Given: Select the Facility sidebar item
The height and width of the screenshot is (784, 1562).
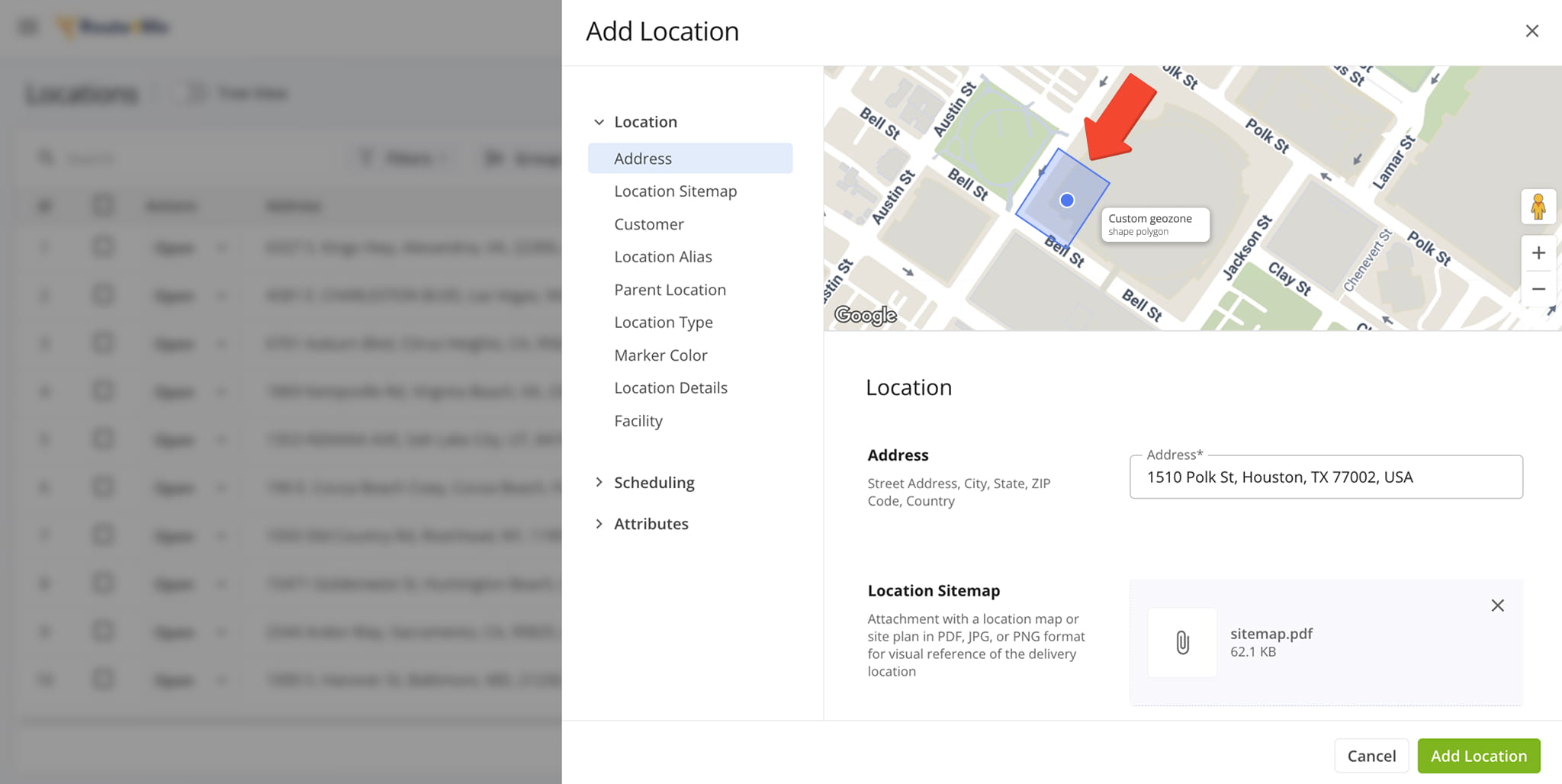Looking at the screenshot, I should coord(638,421).
